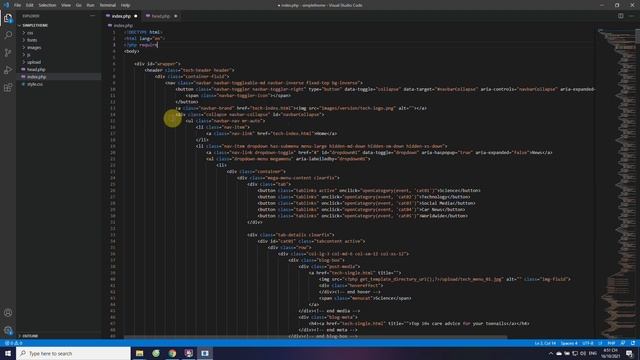The height and width of the screenshot is (360, 640).
Task: Open head.php in explorer tree
Action: pyautogui.click(x=36, y=69)
